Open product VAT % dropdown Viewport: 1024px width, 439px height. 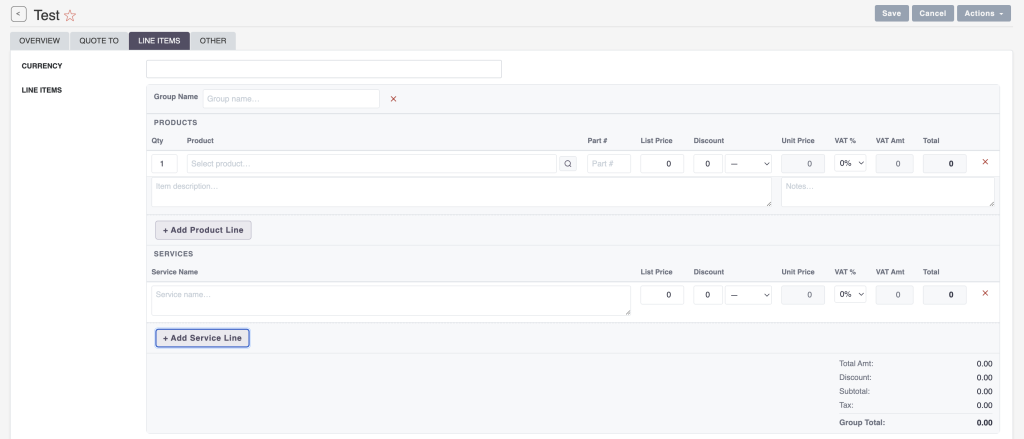coord(850,163)
